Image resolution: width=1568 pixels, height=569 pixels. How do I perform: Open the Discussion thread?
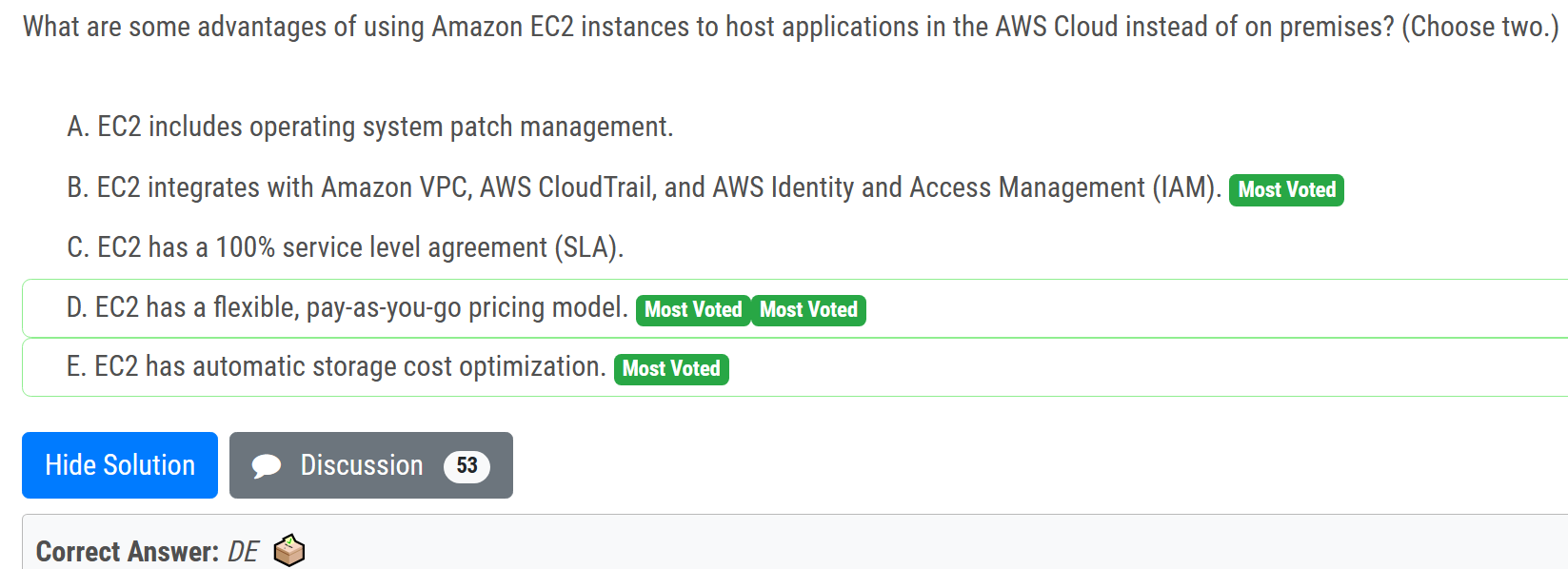tap(362, 465)
